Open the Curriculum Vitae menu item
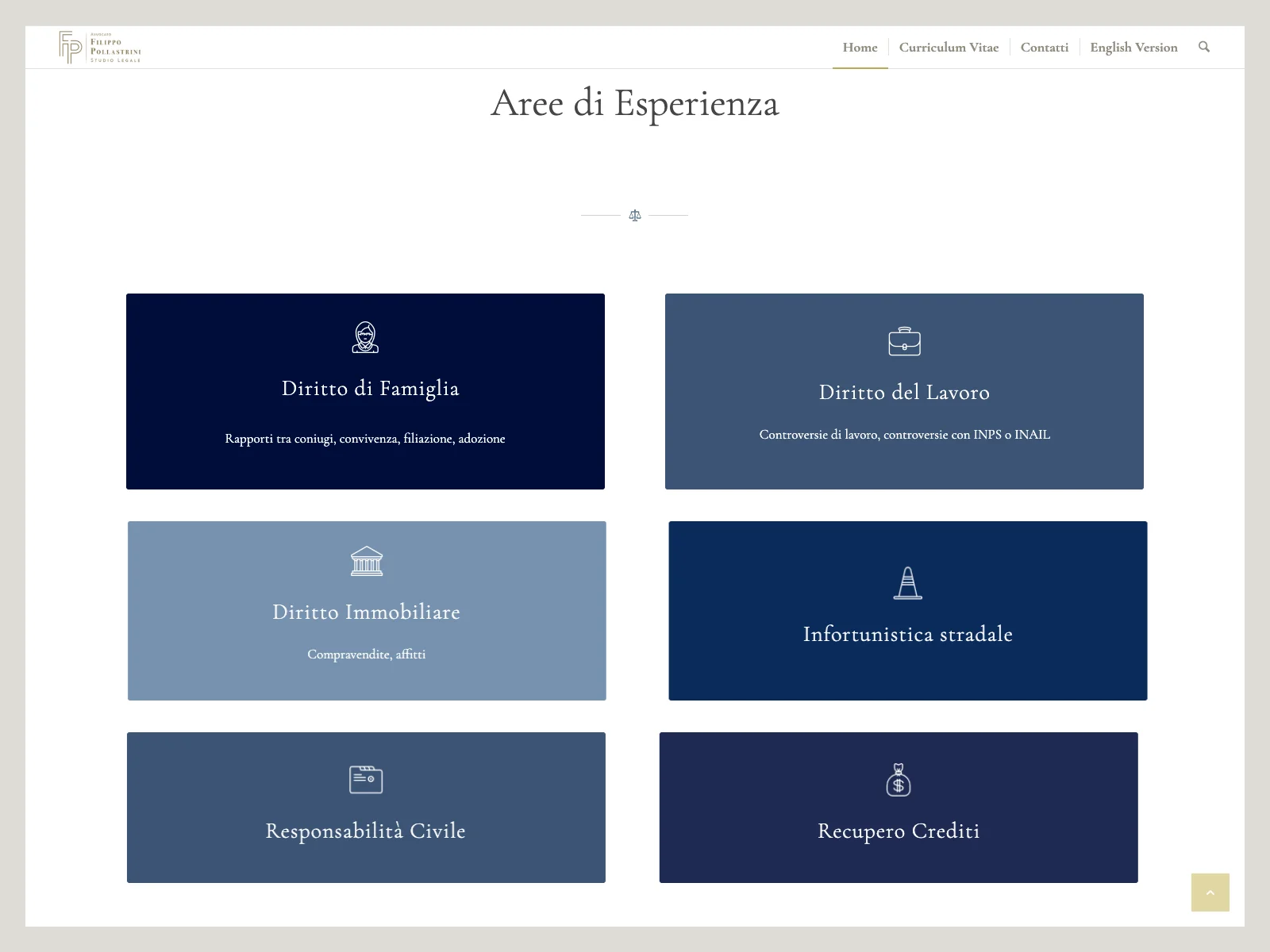This screenshot has width=1270, height=952. (x=949, y=48)
